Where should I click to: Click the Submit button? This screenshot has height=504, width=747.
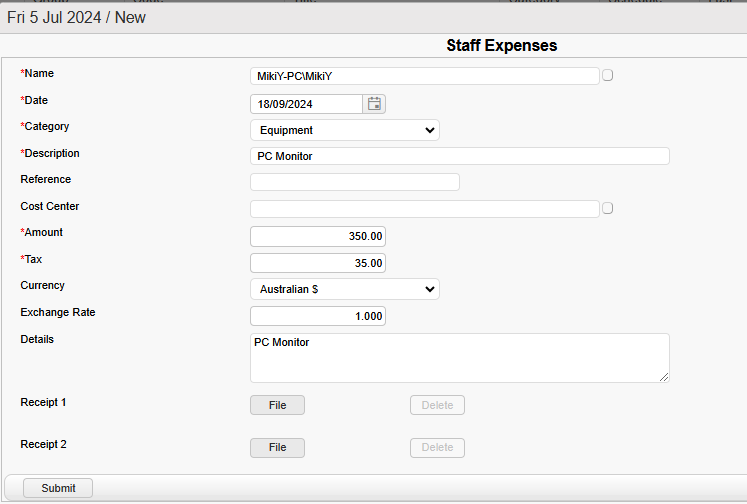(x=58, y=488)
